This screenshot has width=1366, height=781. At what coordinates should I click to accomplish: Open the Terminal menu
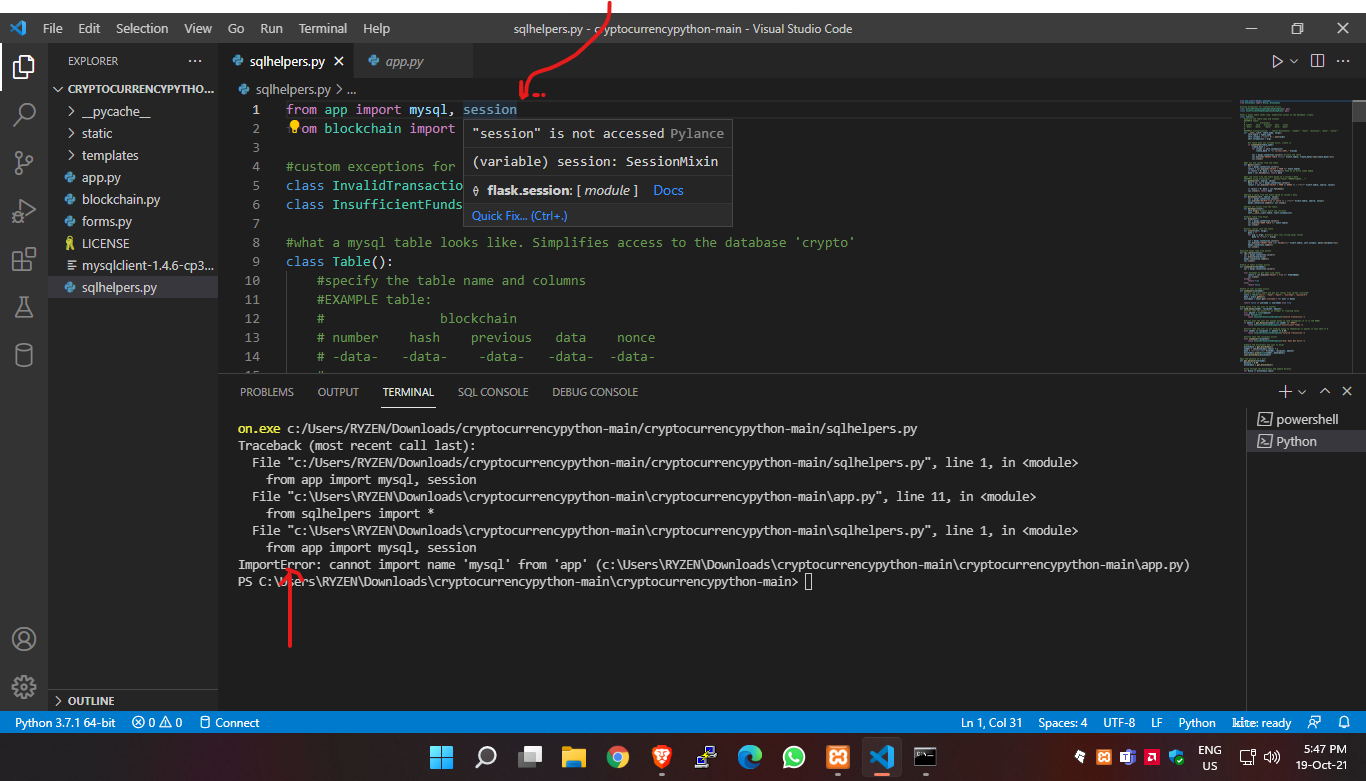coord(321,28)
